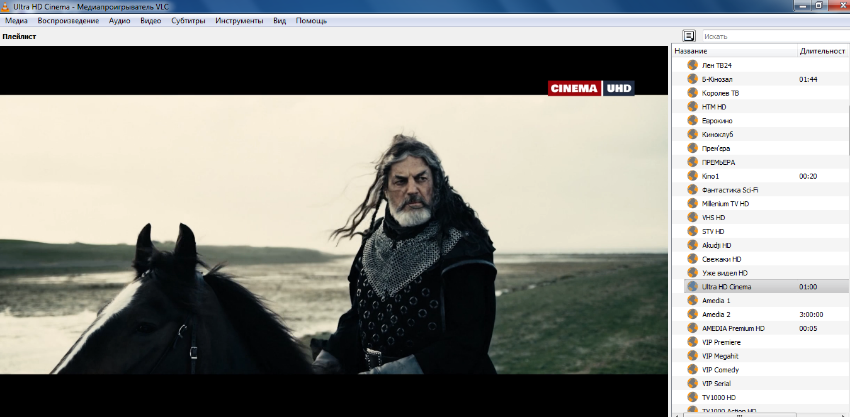This screenshot has width=850, height=417.
Task: Click the 01:44 duration of Б-Кінозал
Action: (808, 79)
